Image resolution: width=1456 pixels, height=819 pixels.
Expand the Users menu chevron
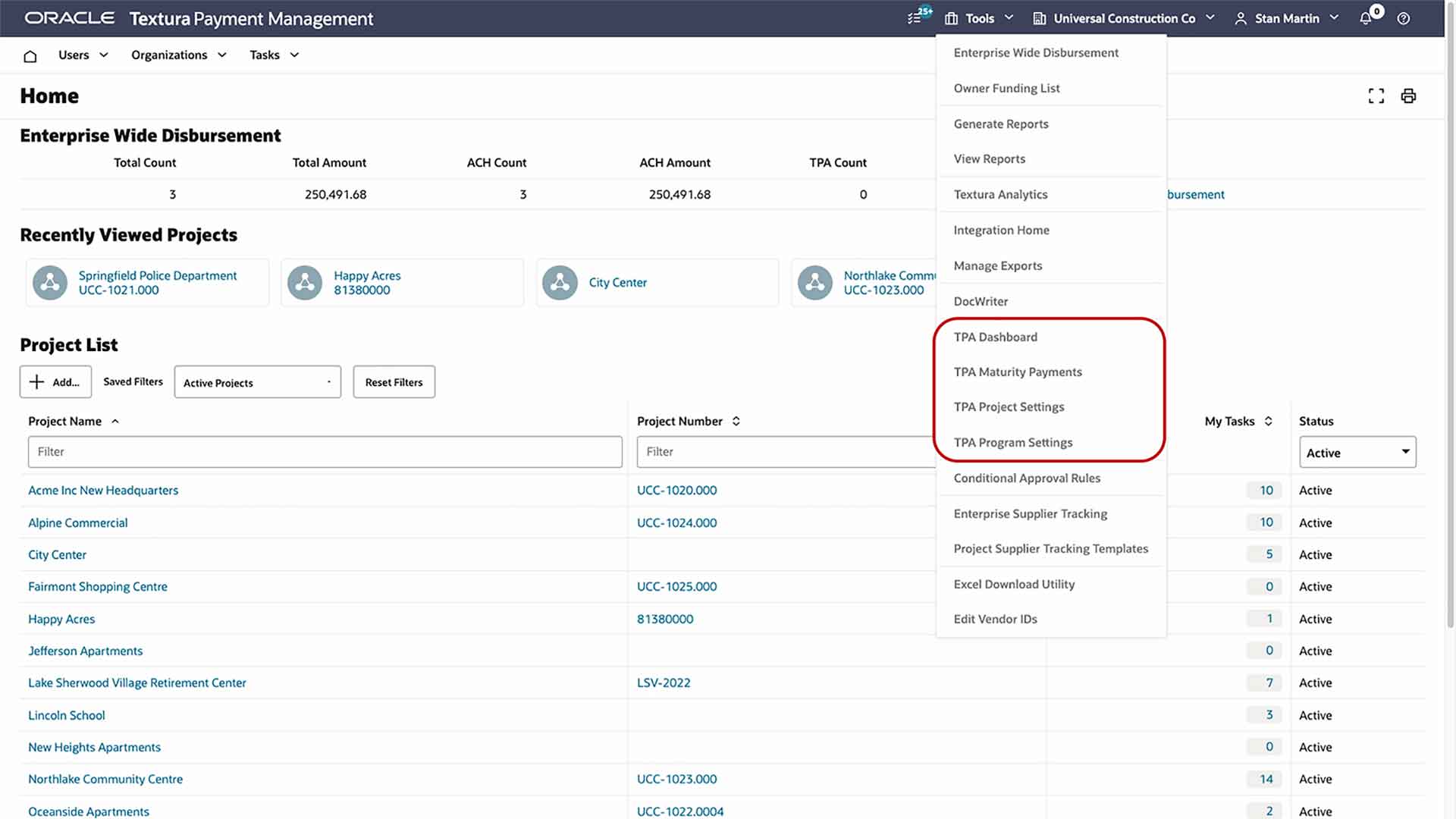click(x=102, y=55)
